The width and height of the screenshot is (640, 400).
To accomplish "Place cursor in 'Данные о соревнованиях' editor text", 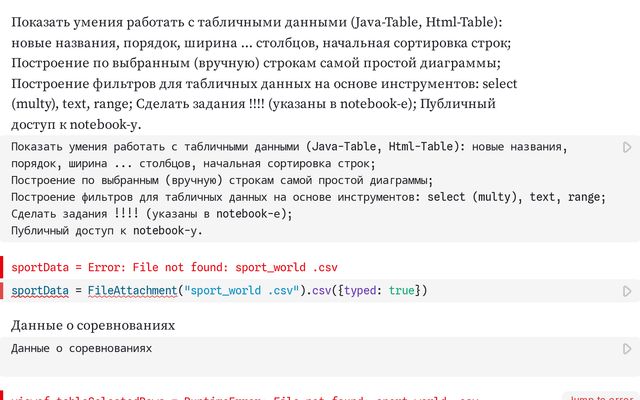I will (82, 349).
